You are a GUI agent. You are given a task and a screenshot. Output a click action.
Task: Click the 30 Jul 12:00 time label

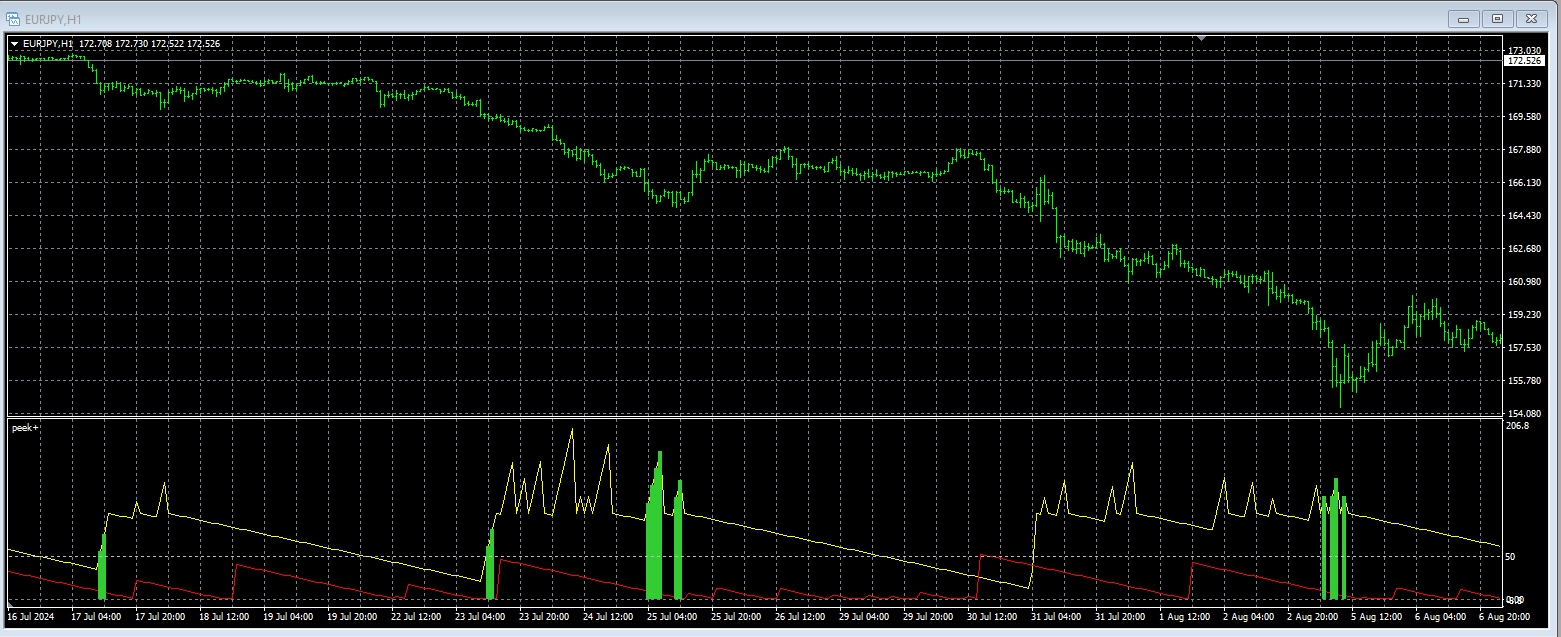(x=993, y=617)
